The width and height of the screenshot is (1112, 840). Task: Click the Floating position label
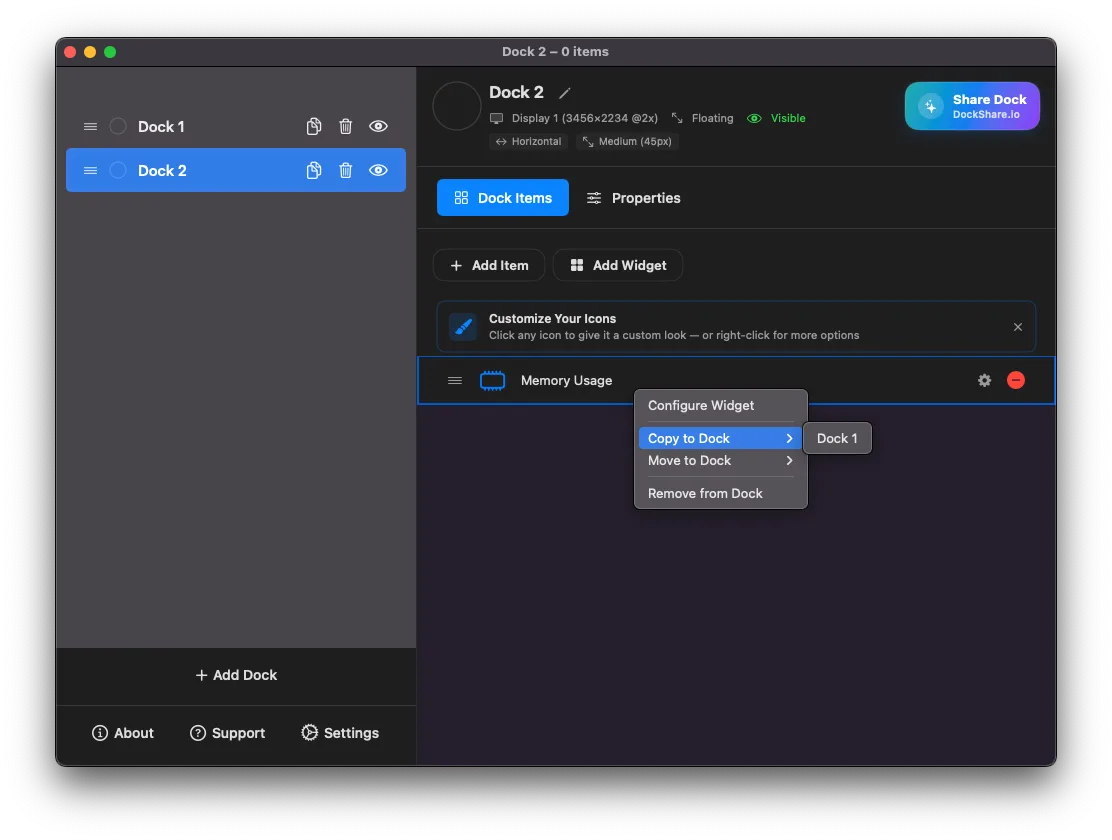[x=703, y=118]
